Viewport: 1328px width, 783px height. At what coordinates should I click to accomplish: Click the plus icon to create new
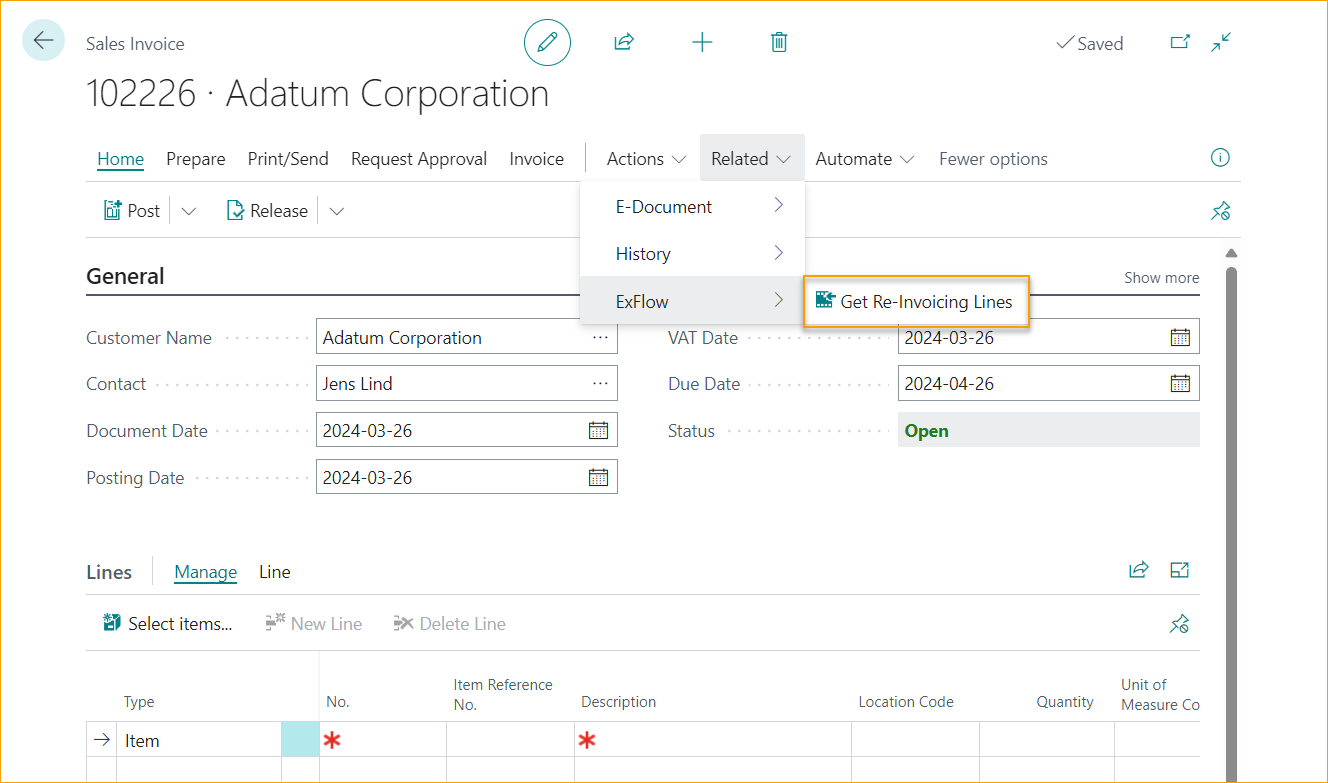702,42
